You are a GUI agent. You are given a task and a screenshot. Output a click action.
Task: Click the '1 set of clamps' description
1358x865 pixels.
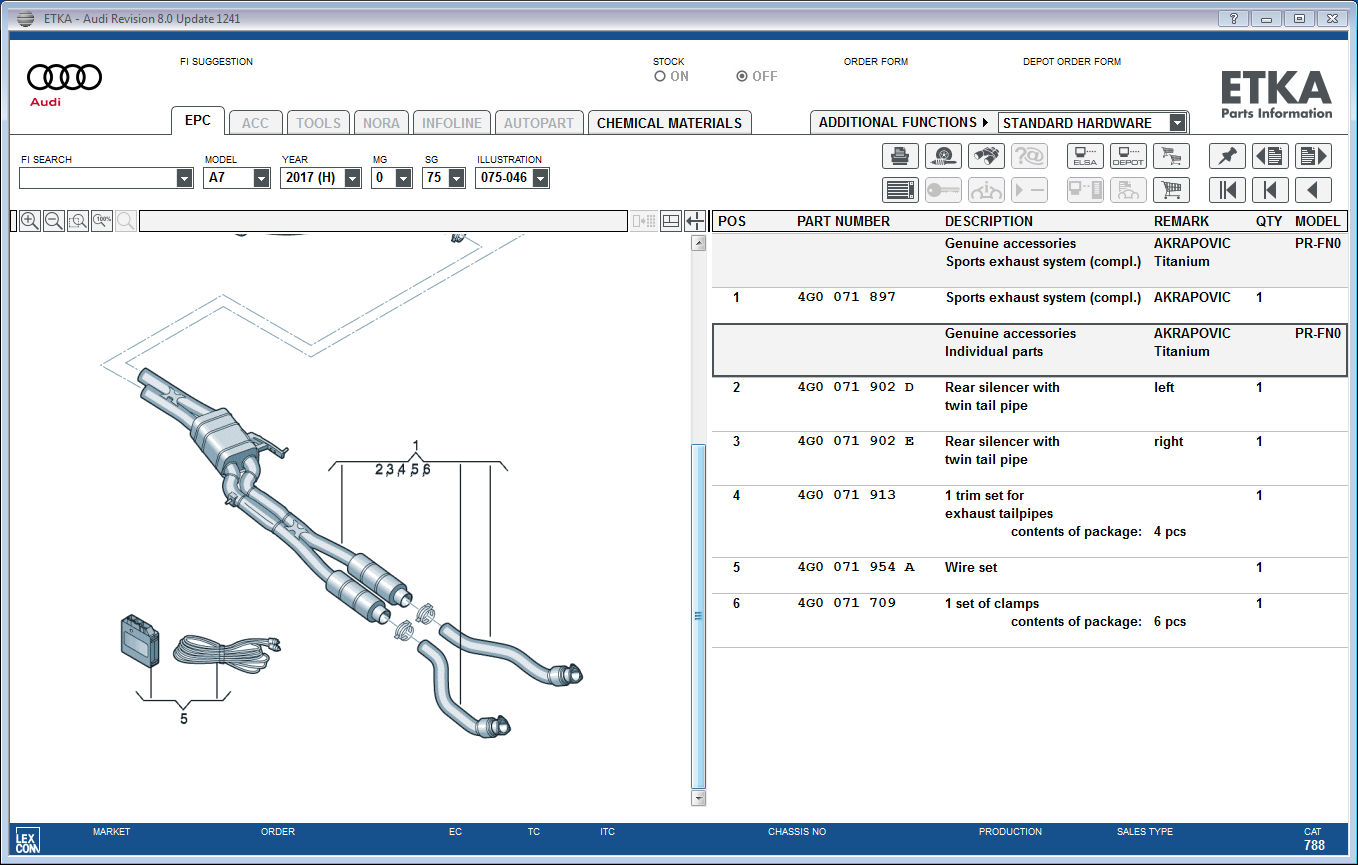[992, 603]
